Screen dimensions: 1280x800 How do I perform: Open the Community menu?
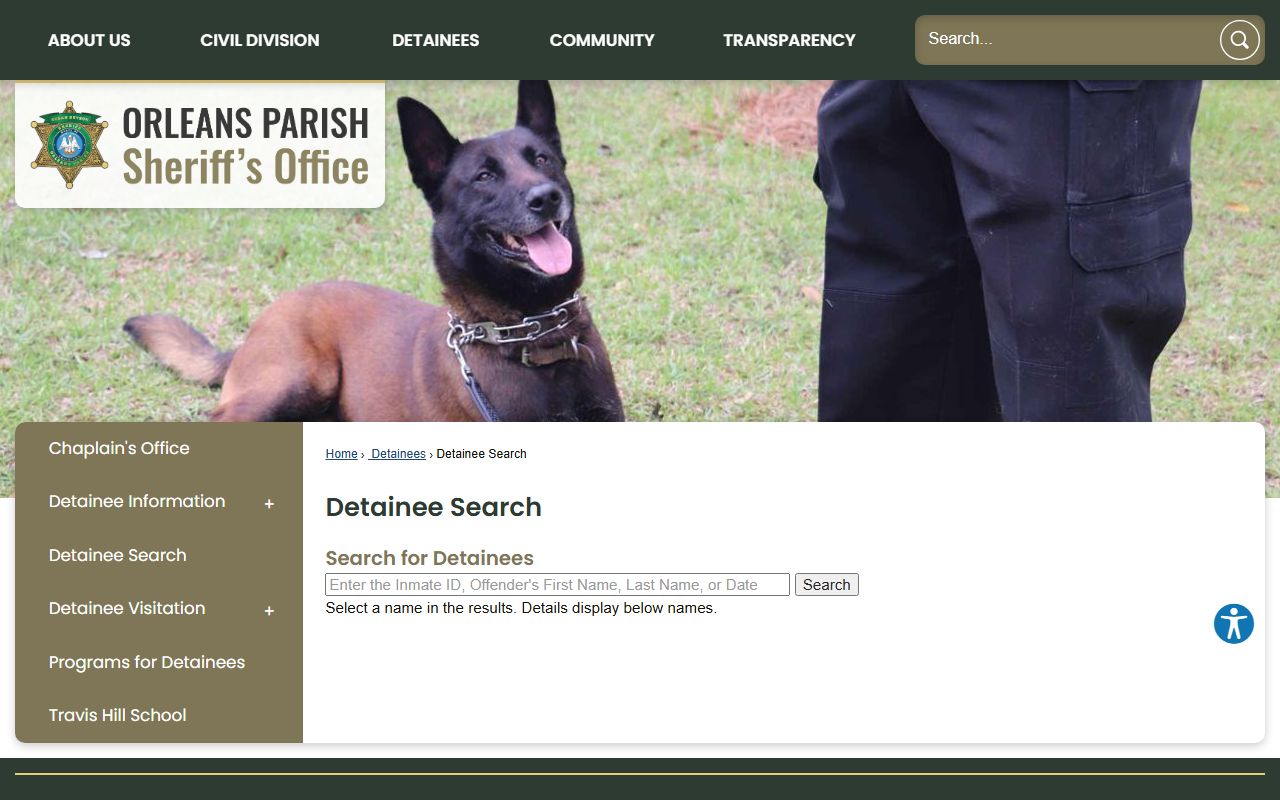(602, 40)
